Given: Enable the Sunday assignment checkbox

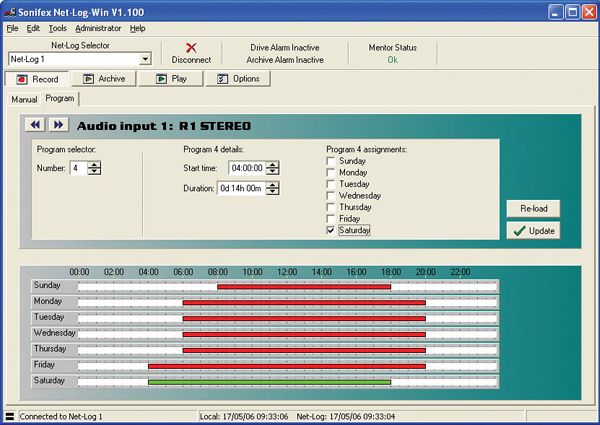Looking at the screenshot, I should [332, 161].
